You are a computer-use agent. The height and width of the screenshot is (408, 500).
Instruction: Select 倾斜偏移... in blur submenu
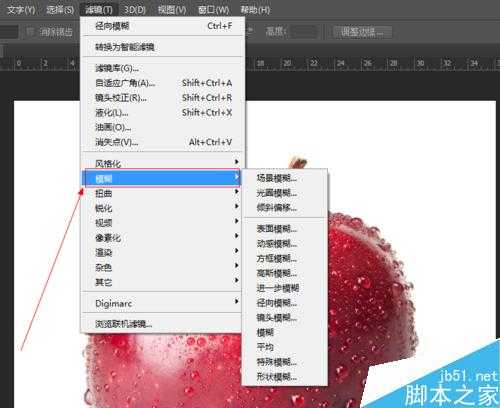point(284,207)
